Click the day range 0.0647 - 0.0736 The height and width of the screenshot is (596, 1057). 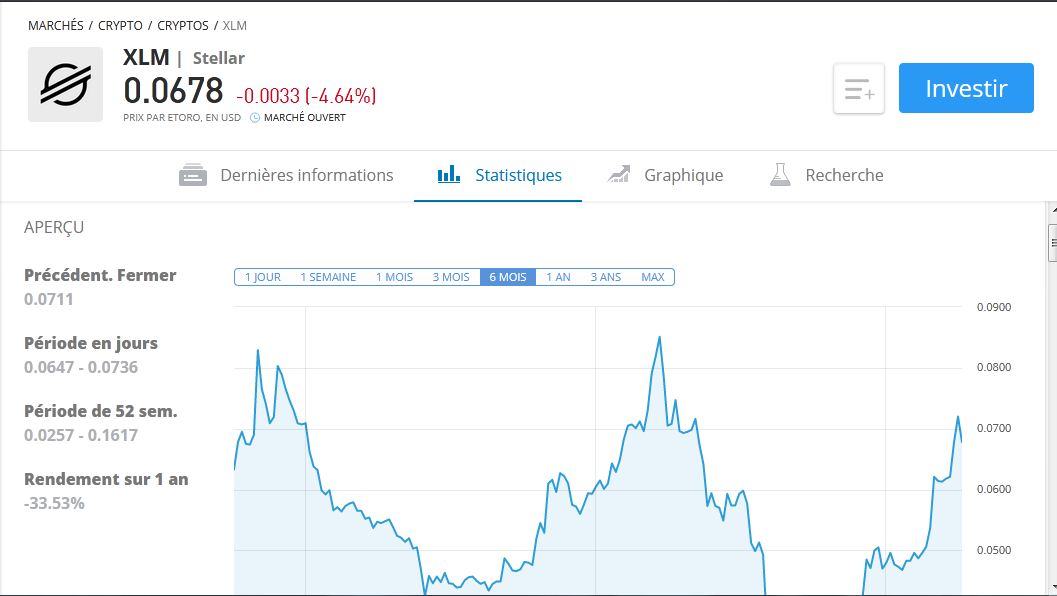81,367
